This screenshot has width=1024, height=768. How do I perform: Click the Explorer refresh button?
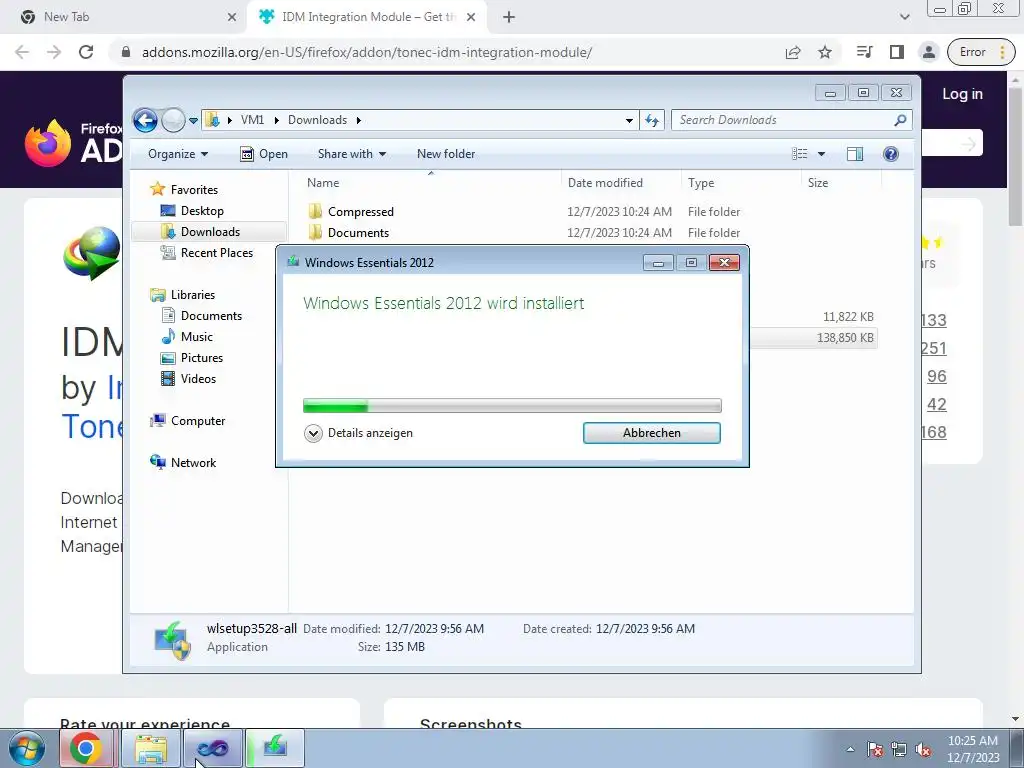tap(652, 120)
